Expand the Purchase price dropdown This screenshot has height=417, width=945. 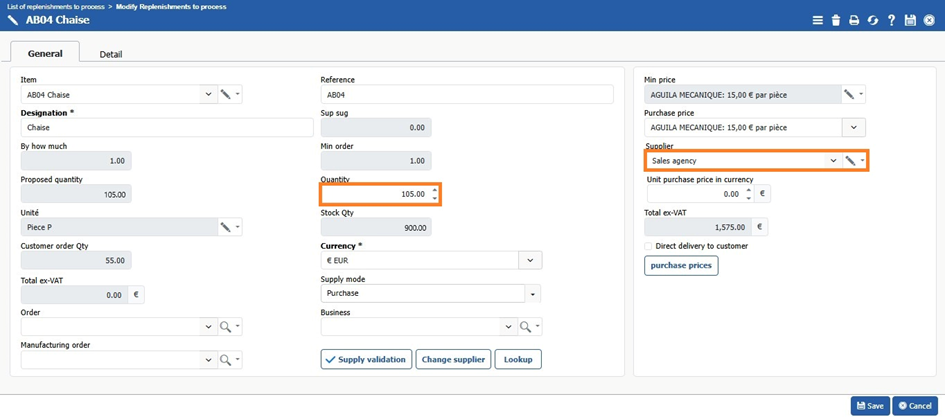(x=853, y=128)
